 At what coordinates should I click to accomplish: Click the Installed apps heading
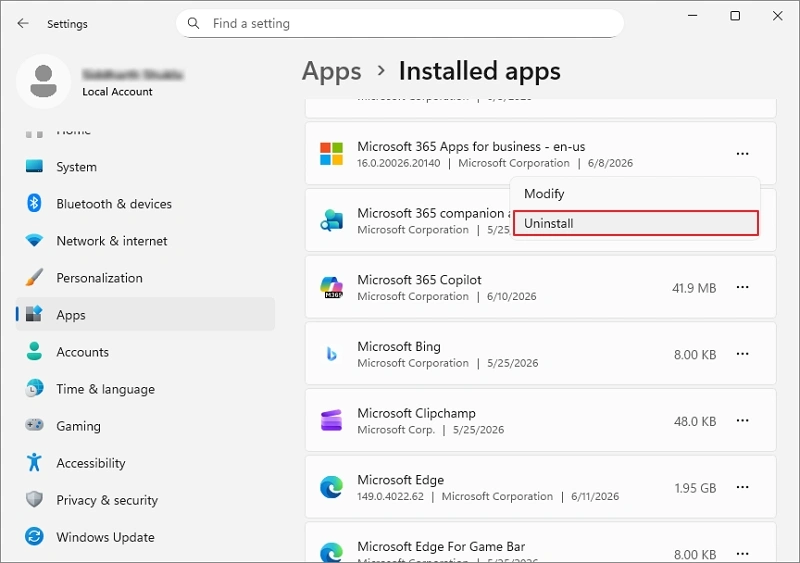pyautogui.click(x=480, y=71)
